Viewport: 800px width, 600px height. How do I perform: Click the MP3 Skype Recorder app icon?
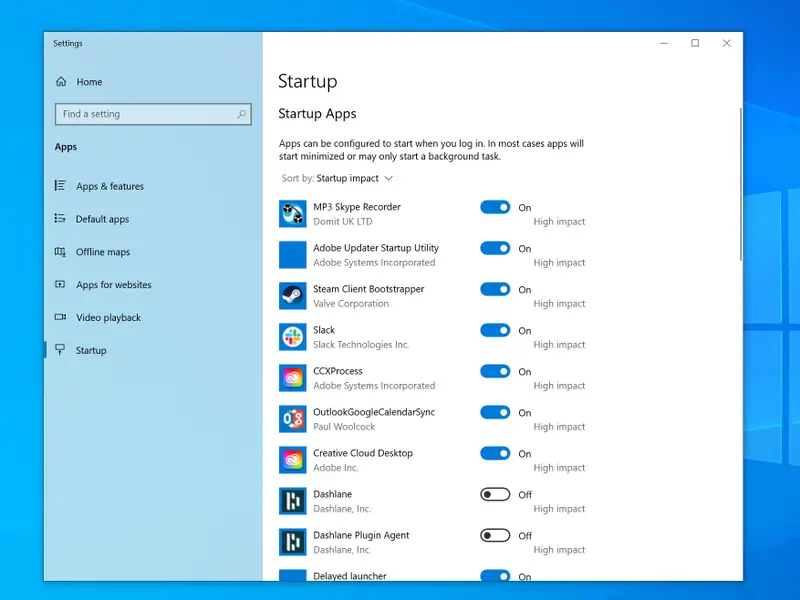coord(292,214)
